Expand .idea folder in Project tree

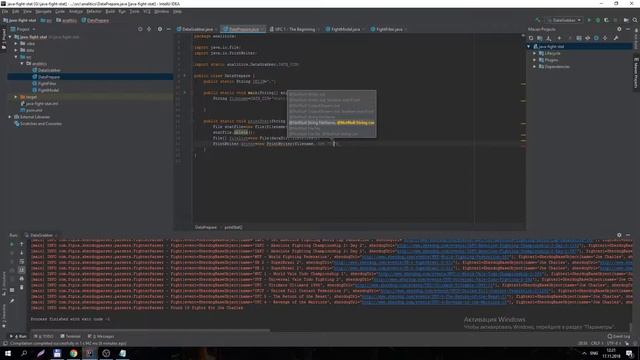click(x=16, y=43)
